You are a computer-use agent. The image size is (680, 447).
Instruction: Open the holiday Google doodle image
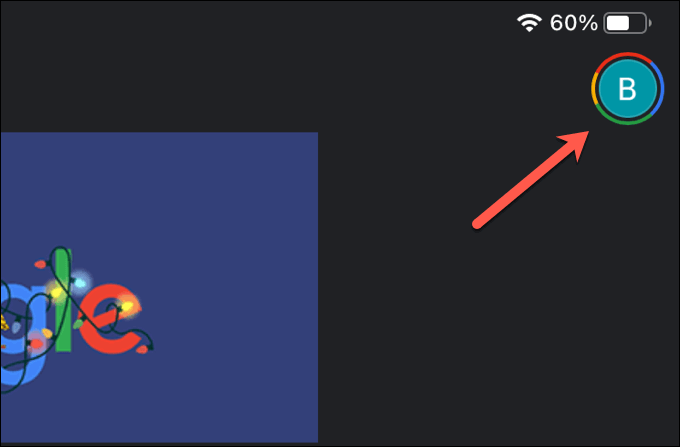point(159,287)
